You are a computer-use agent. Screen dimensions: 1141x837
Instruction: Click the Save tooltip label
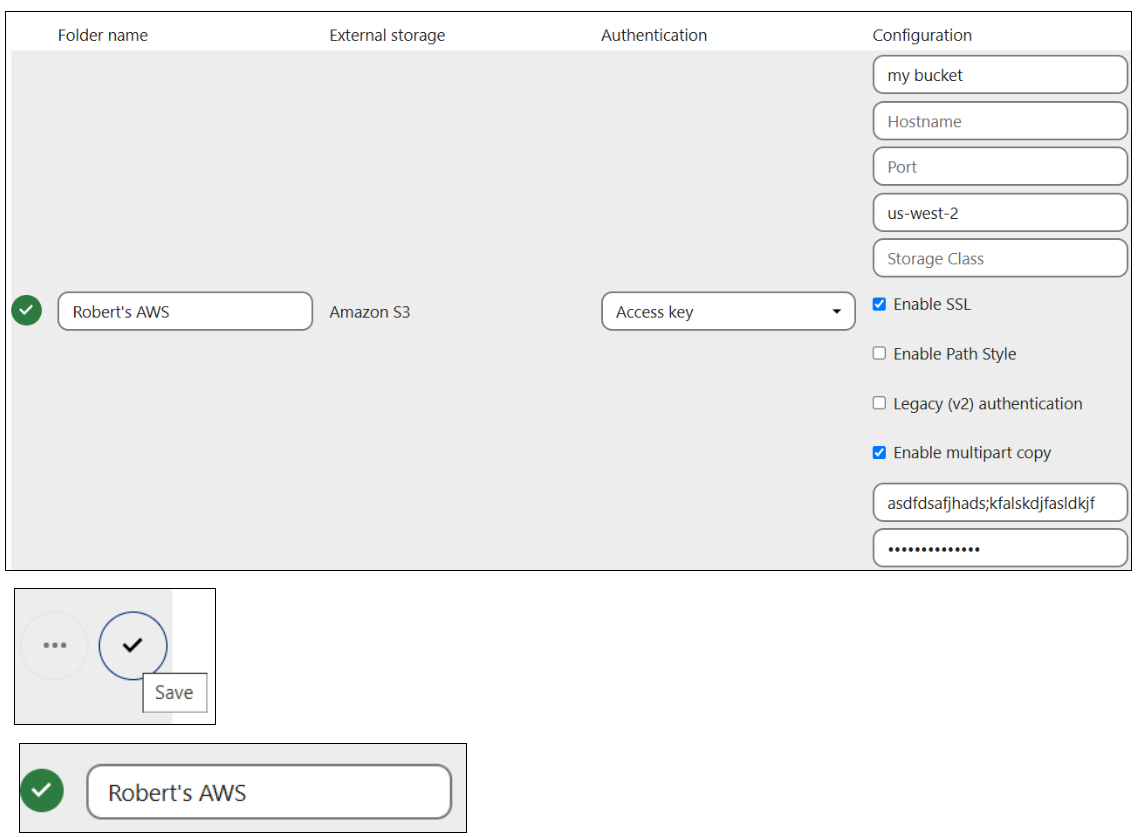point(175,693)
